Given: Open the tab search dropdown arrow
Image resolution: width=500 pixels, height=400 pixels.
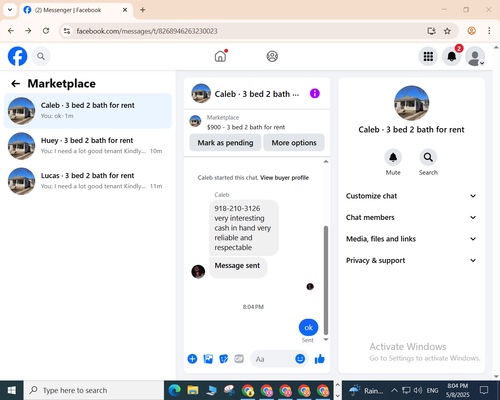Looking at the screenshot, I should click(x=10, y=10).
